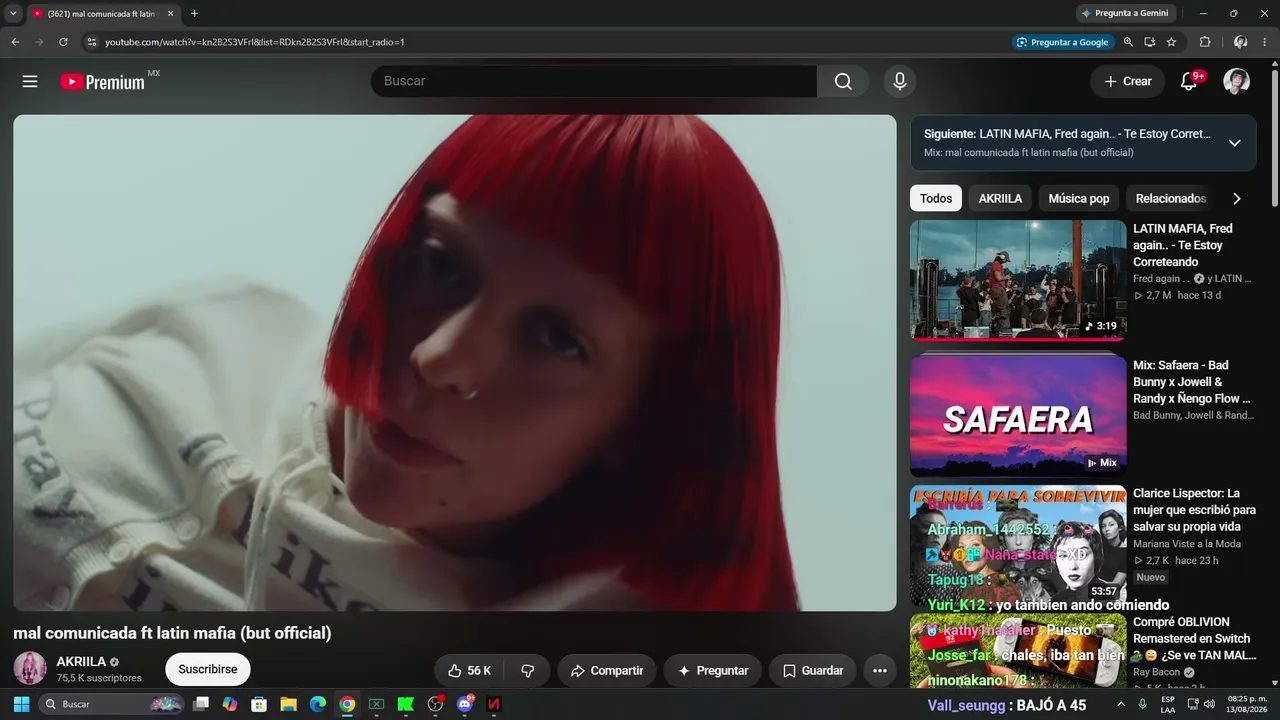
Task: Click the YouTube Buscar search field
Action: tap(594, 82)
